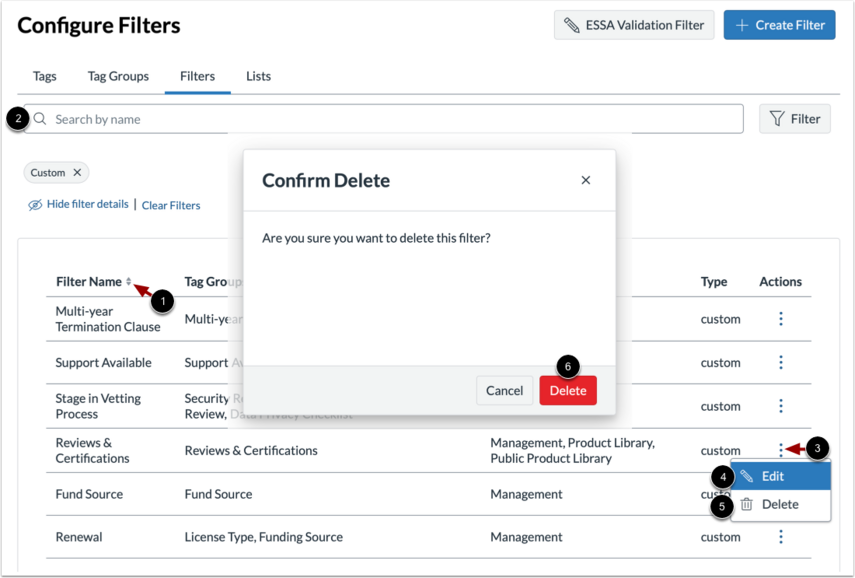Cancel the delete confirmation
This screenshot has width=855, height=578.
click(x=504, y=390)
